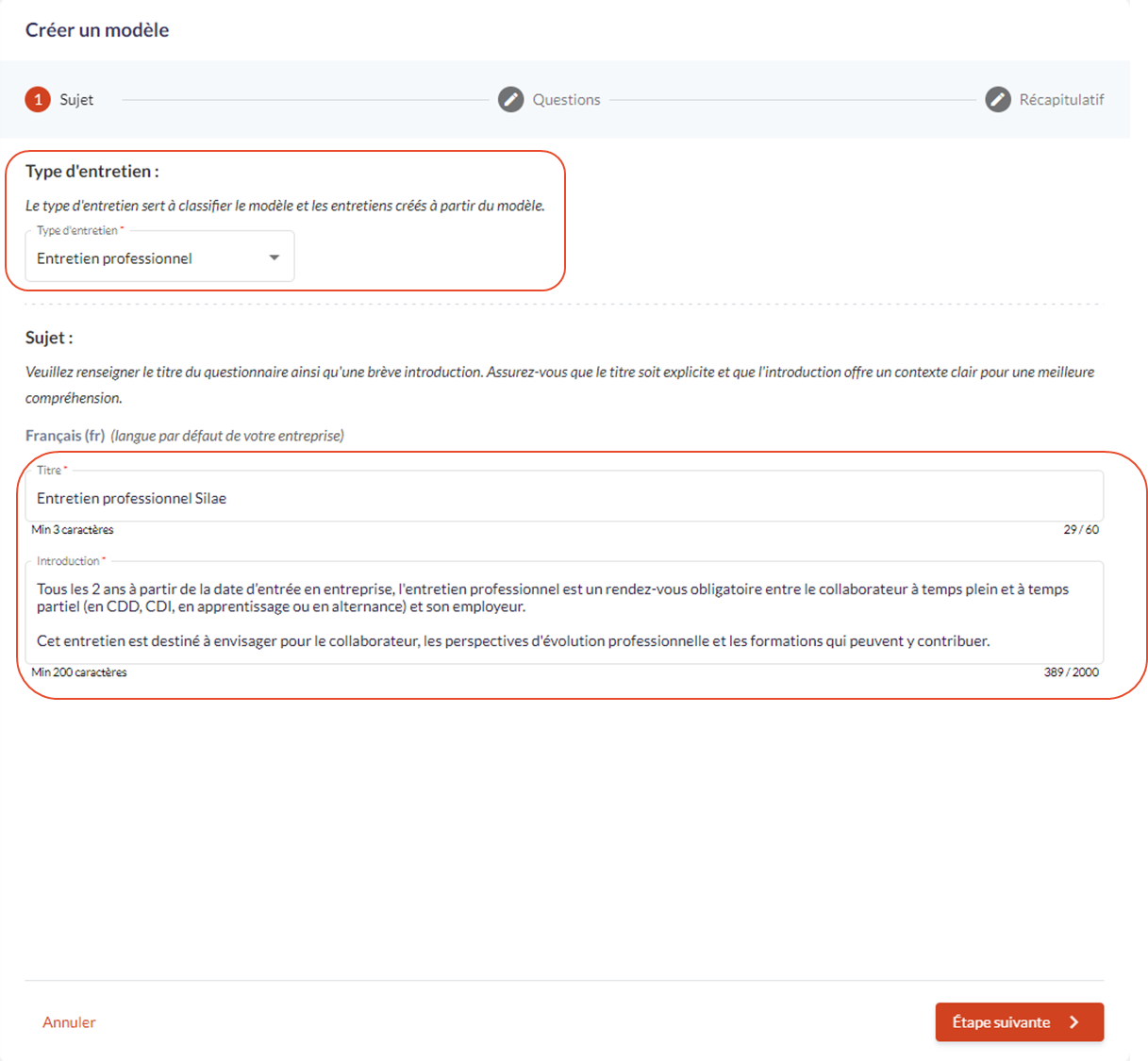Click the Questions step pencil icon
This screenshot has height=1061, width=1148.
[510, 99]
